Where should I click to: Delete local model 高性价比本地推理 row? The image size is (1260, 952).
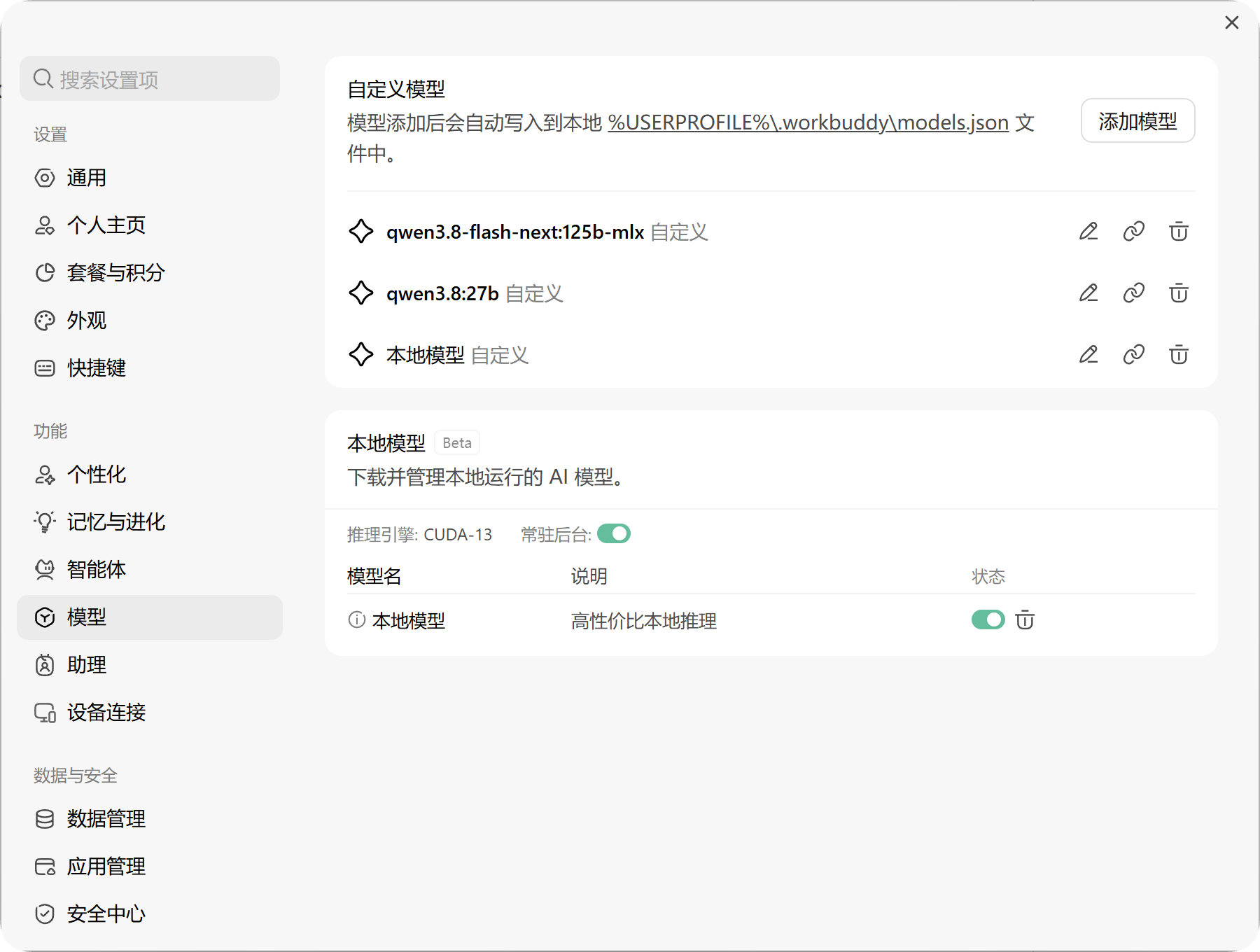coord(1025,620)
